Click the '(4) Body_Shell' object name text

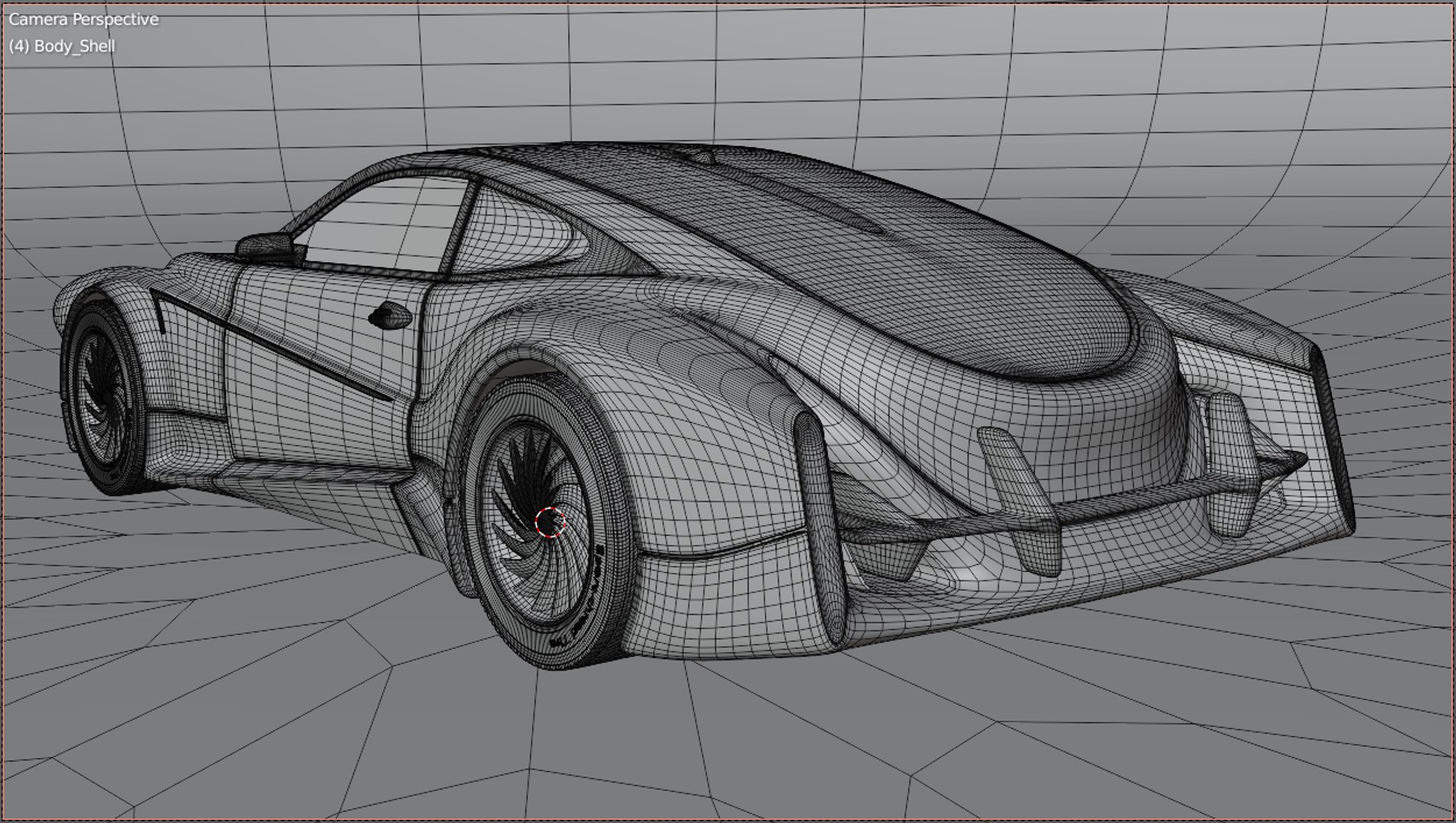pyautogui.click(x=62, y=46)
